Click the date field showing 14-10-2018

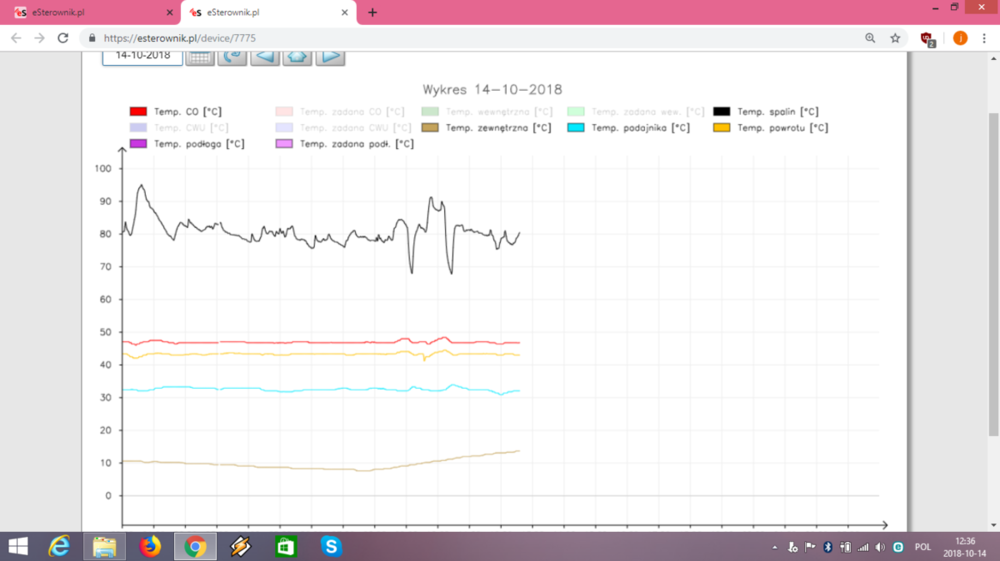click(x=142, y=55)
